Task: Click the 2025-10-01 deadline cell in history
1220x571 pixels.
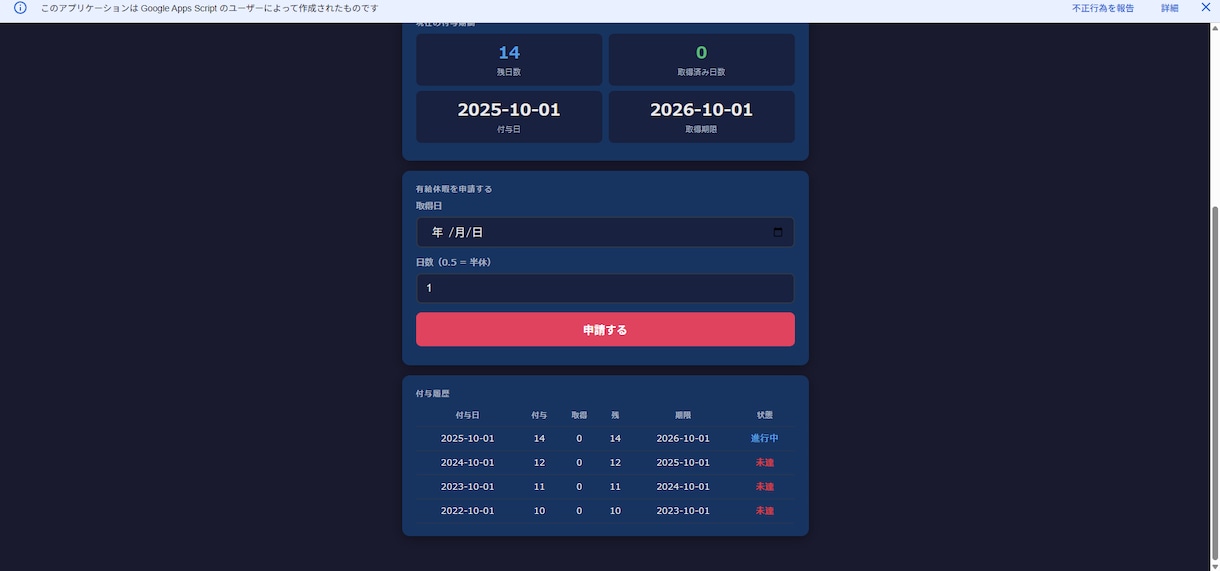Action: pyautogui.click(x=683, y=463)
